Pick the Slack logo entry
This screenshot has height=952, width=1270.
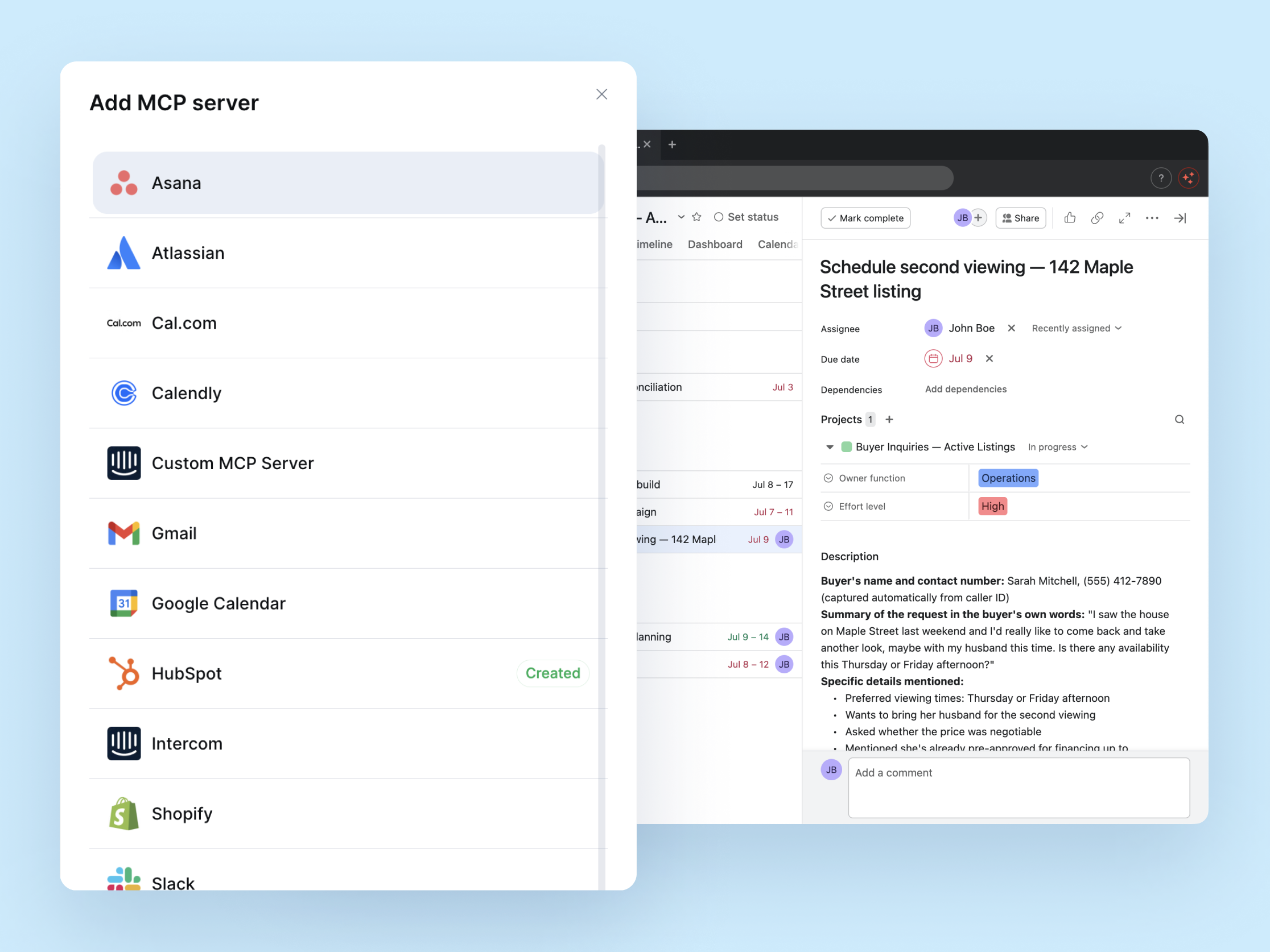click(x=123, y=879)
